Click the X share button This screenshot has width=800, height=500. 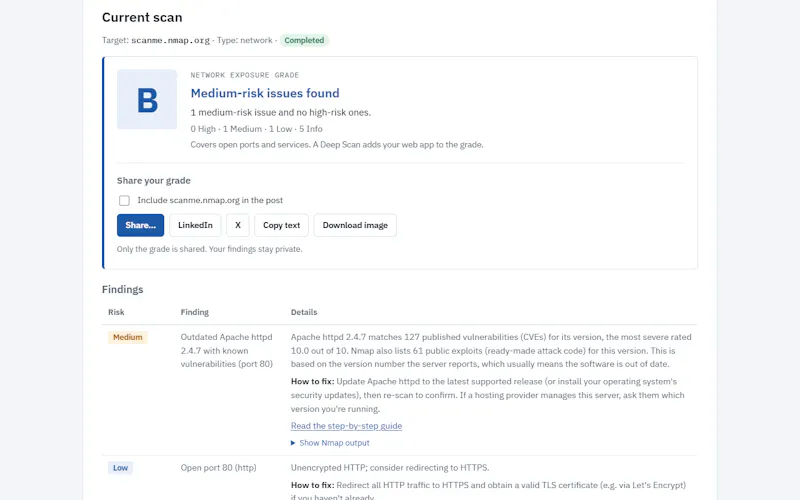pyautogui.click(x=238, y=225)
